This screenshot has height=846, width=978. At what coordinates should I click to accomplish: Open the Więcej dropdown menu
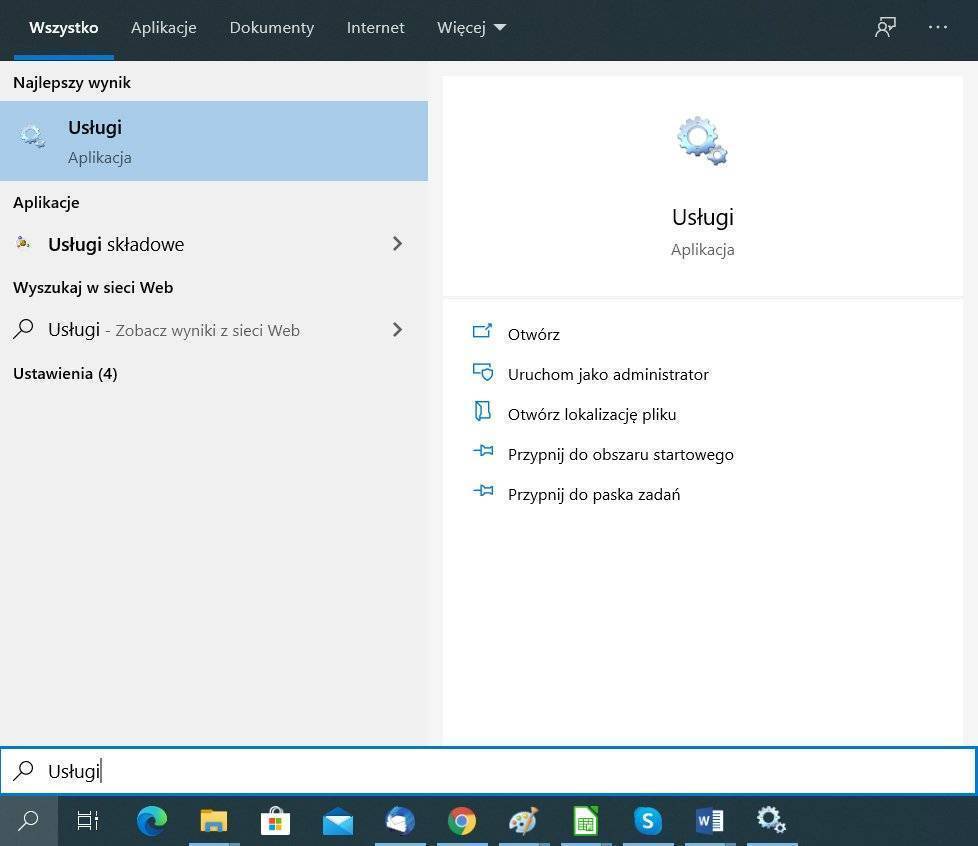pos(471,27)
